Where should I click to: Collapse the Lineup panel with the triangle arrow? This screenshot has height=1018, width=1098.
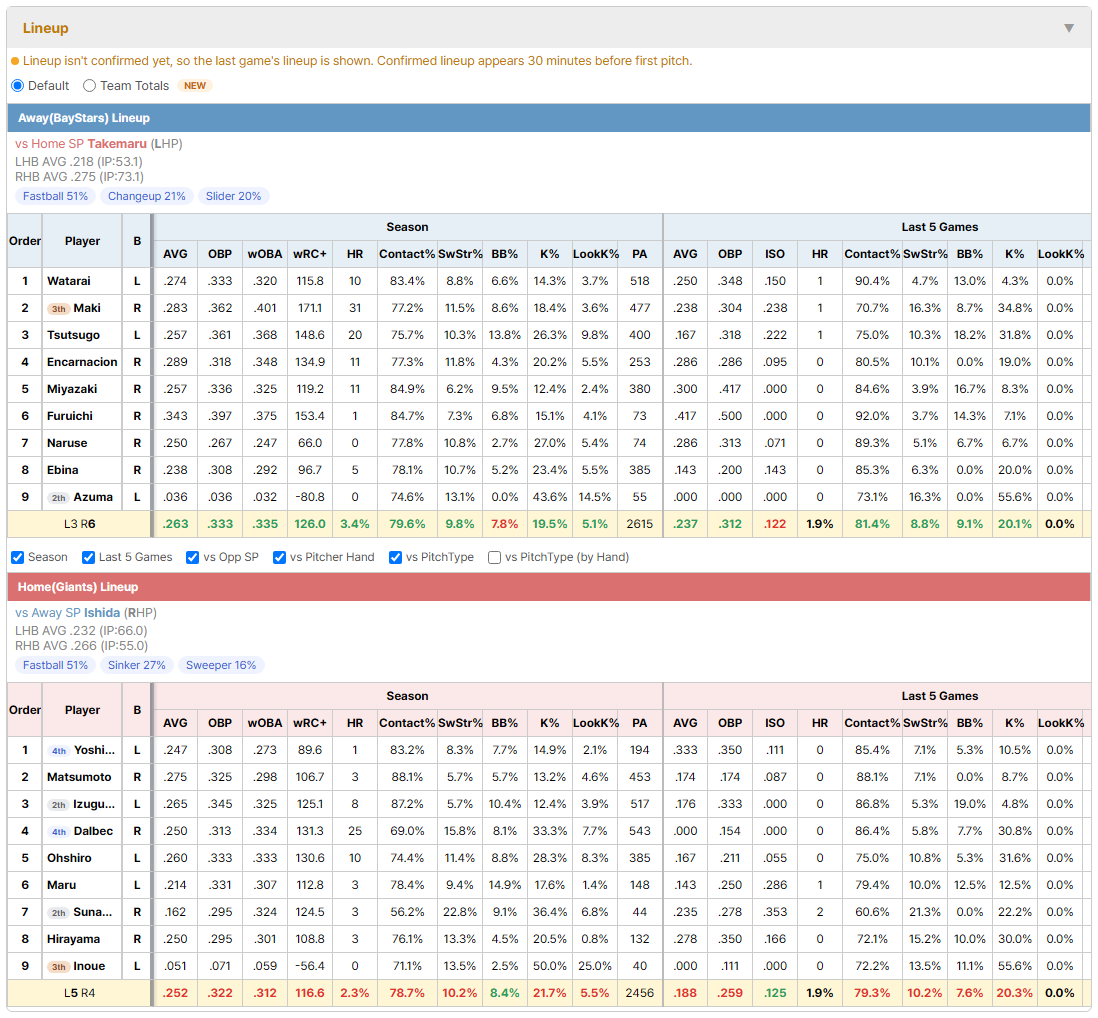[x=1069, y=28]
